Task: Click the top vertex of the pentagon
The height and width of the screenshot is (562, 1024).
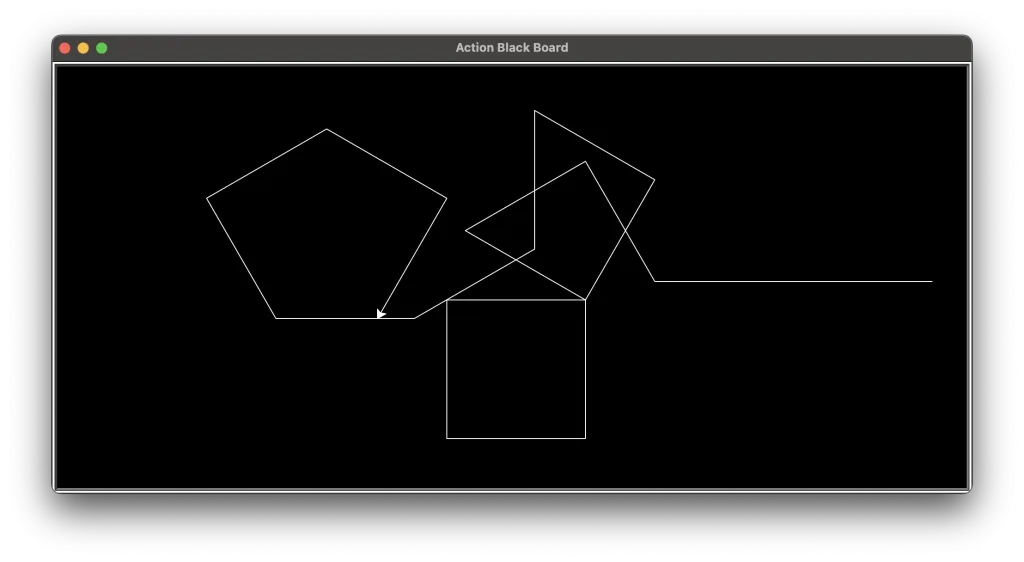Action: [x=326, y=129]
